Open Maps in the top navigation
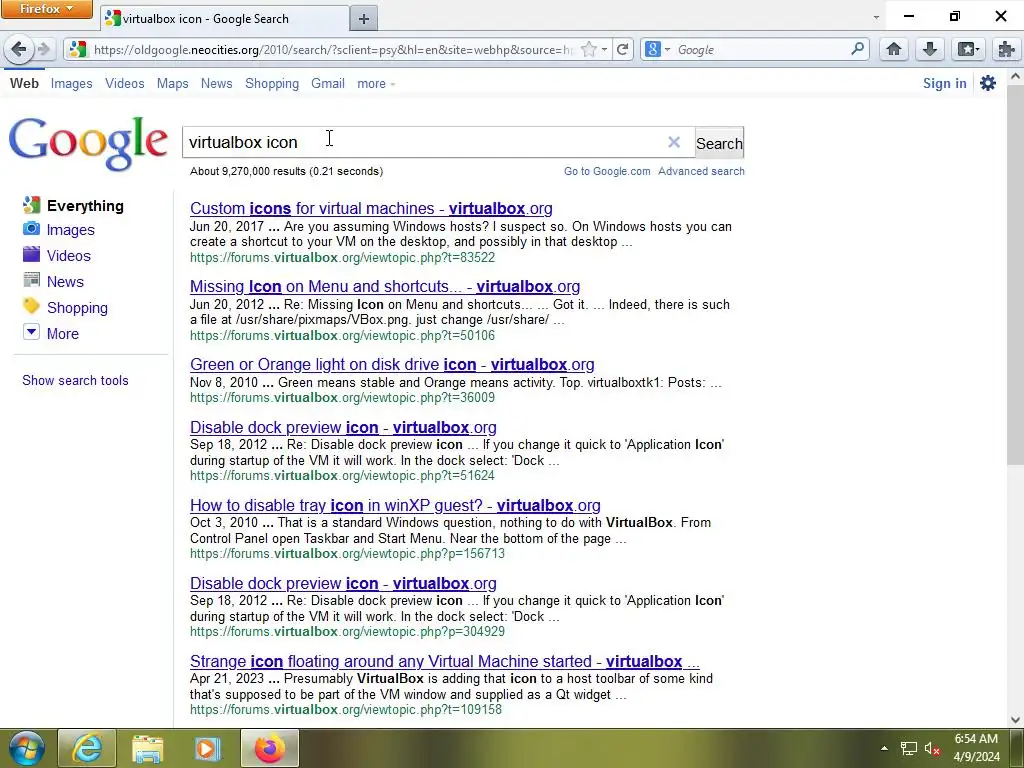The width and height of the screenshot is (1024, 768). pyautogui.click(x=172, y=84)
